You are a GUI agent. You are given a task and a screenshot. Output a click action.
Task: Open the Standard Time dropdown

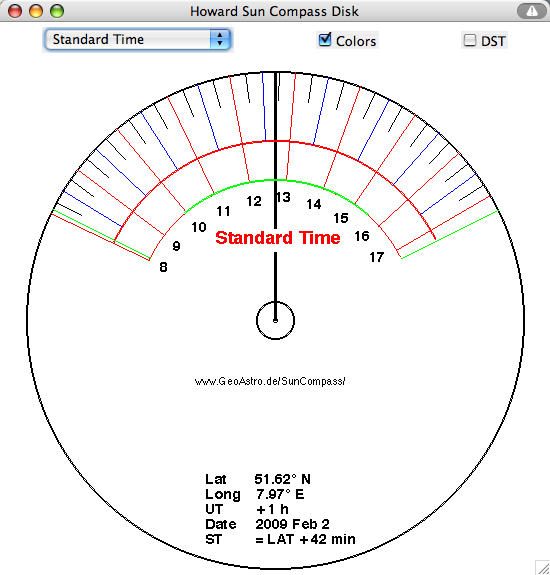[138, 39]
